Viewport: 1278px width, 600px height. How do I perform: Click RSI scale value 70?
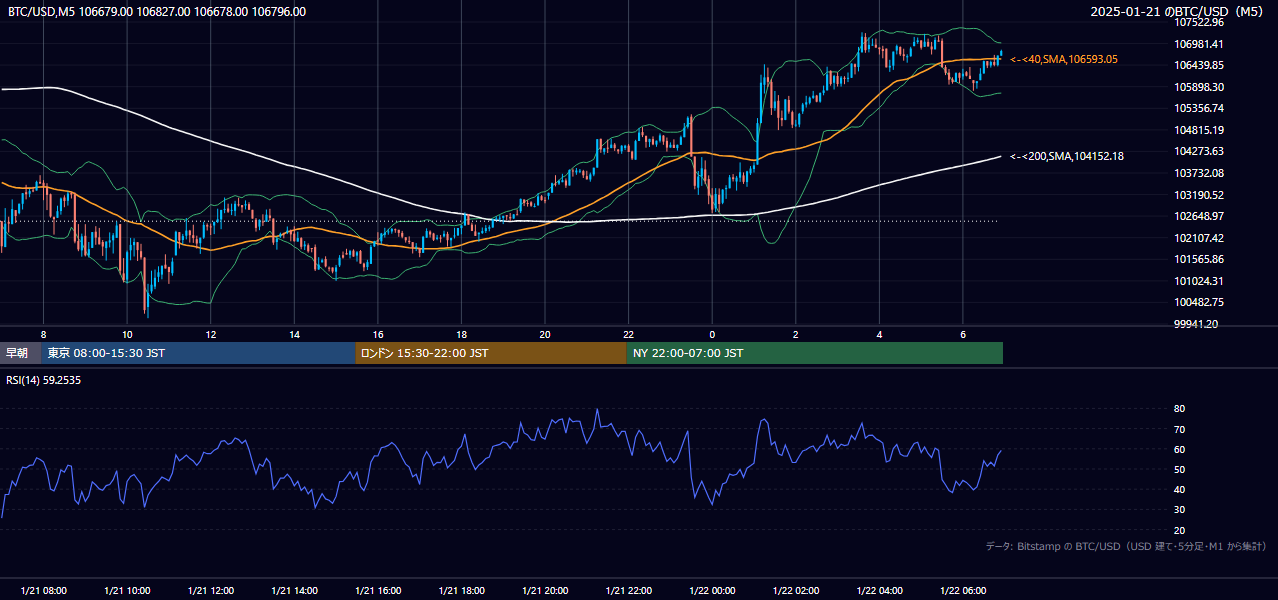(1179, 429)
